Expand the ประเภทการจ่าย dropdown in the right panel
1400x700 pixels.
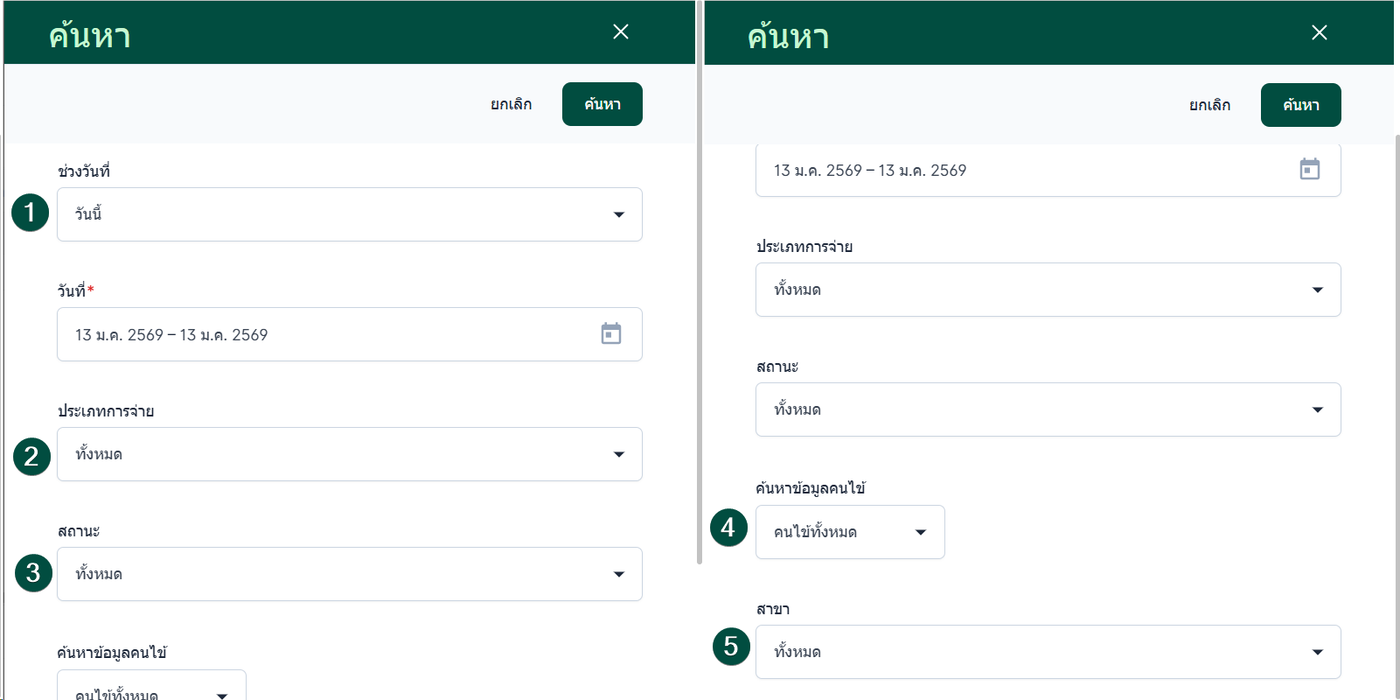(1047, 290)
